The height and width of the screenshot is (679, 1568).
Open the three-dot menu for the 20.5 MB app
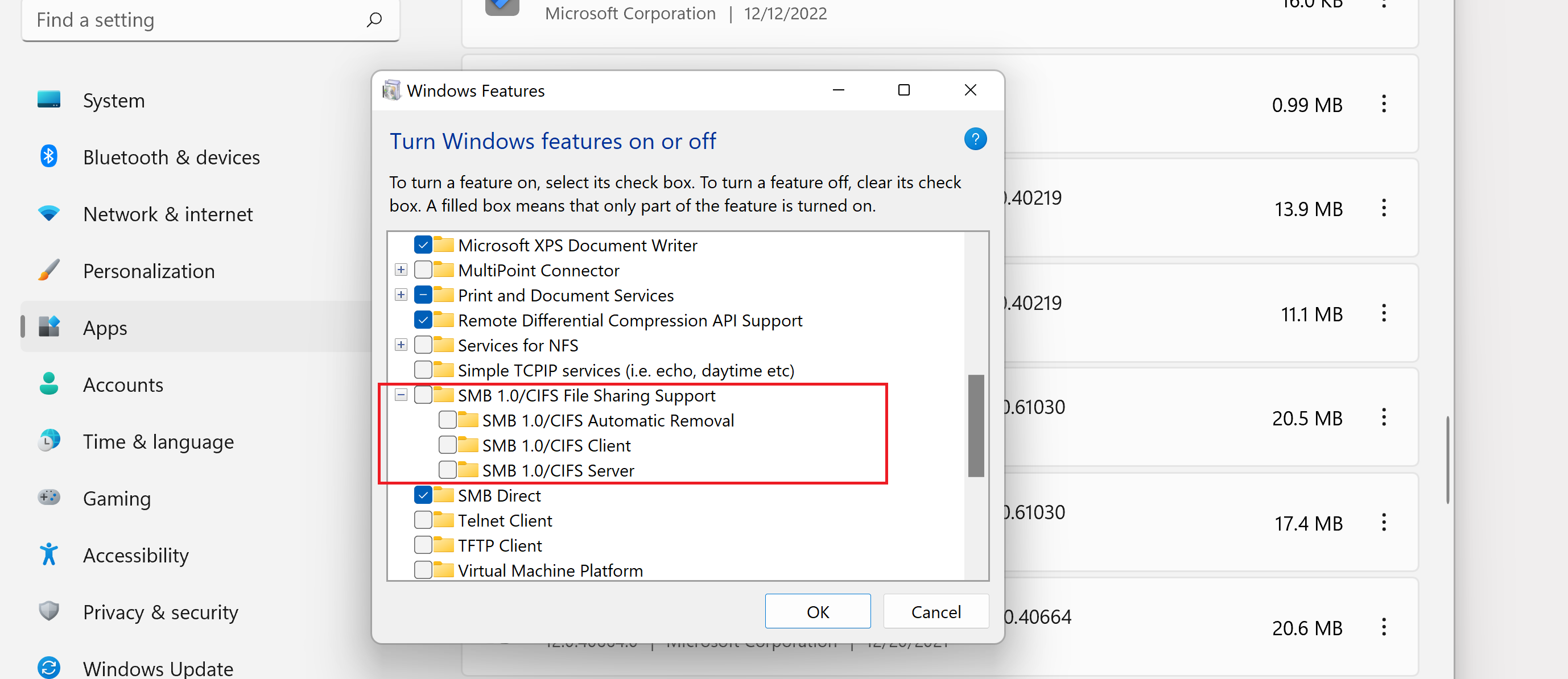pos(1384,417)
